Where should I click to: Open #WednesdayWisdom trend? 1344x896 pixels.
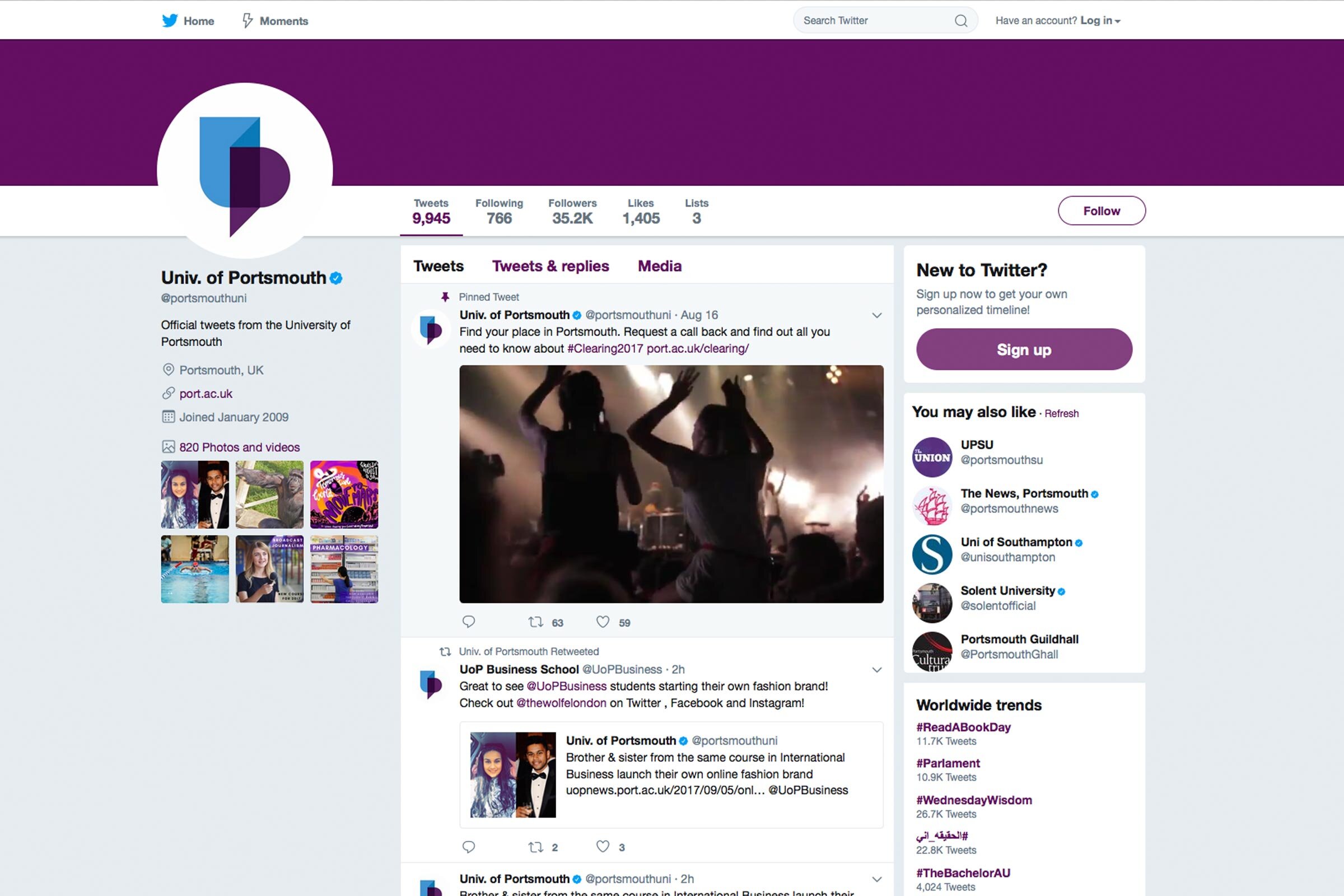point(974,800)
